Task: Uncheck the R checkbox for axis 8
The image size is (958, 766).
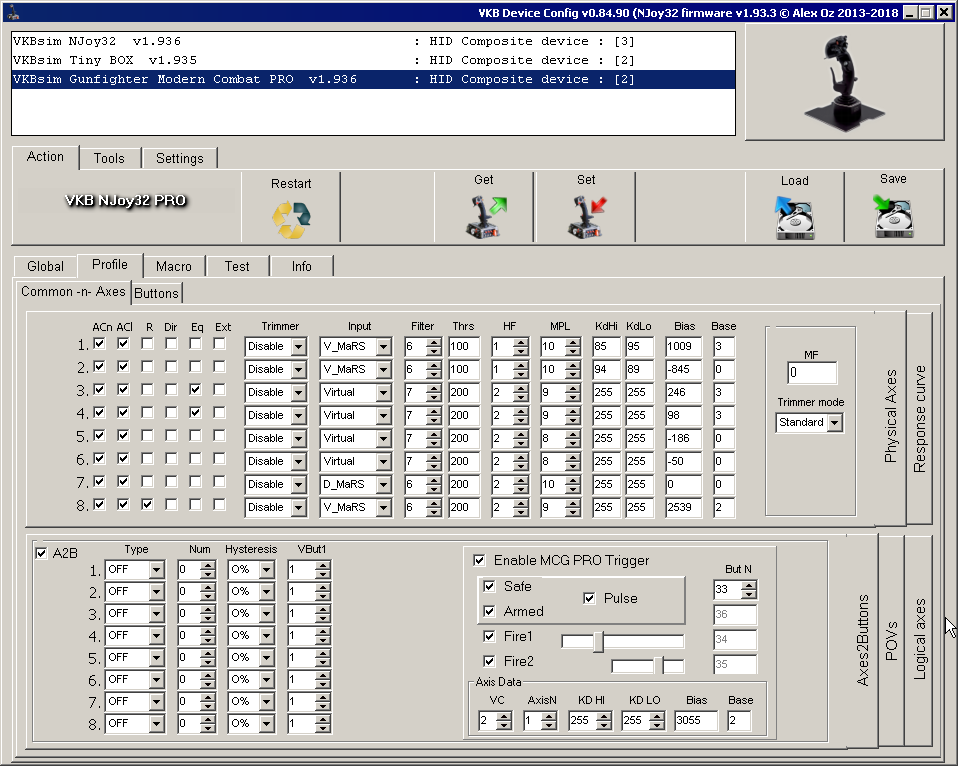Action: coord(147,505)
